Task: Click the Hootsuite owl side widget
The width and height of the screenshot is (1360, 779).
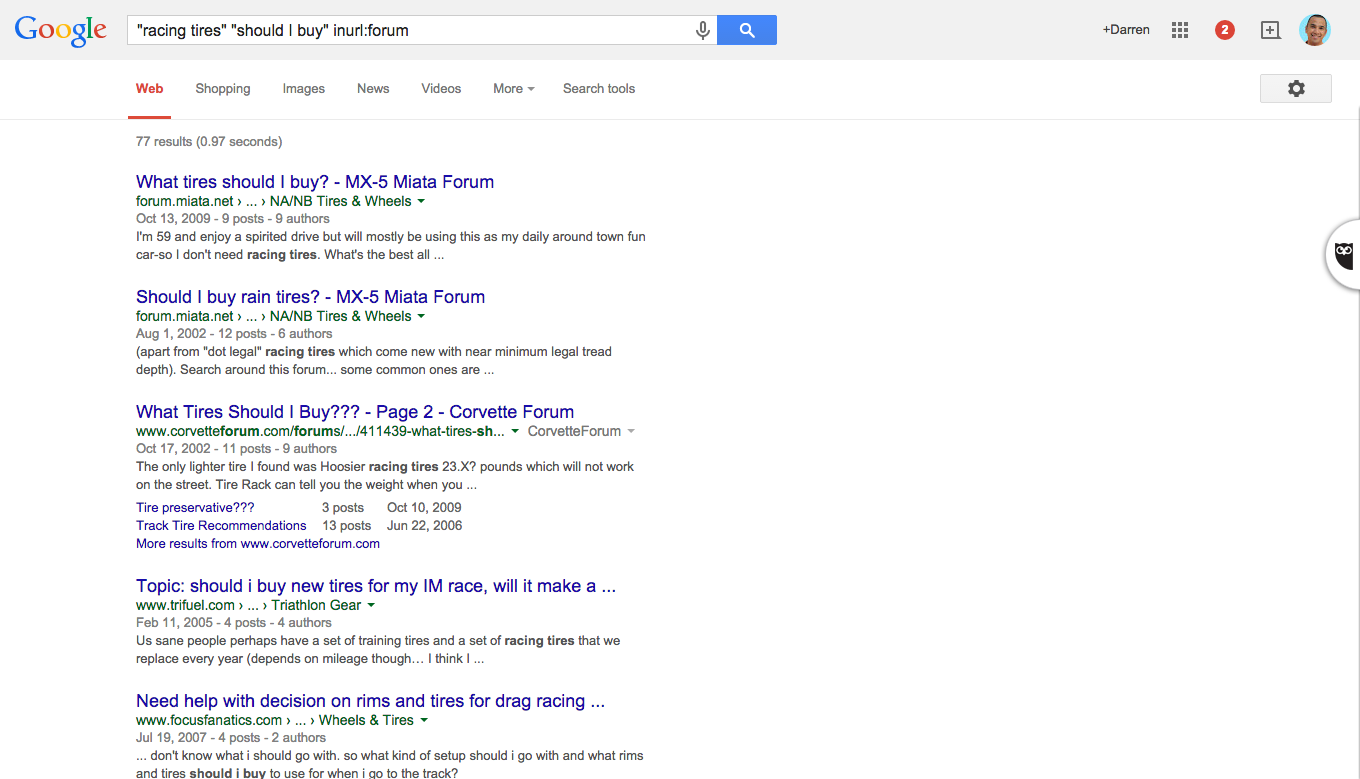Action: 1343,256
